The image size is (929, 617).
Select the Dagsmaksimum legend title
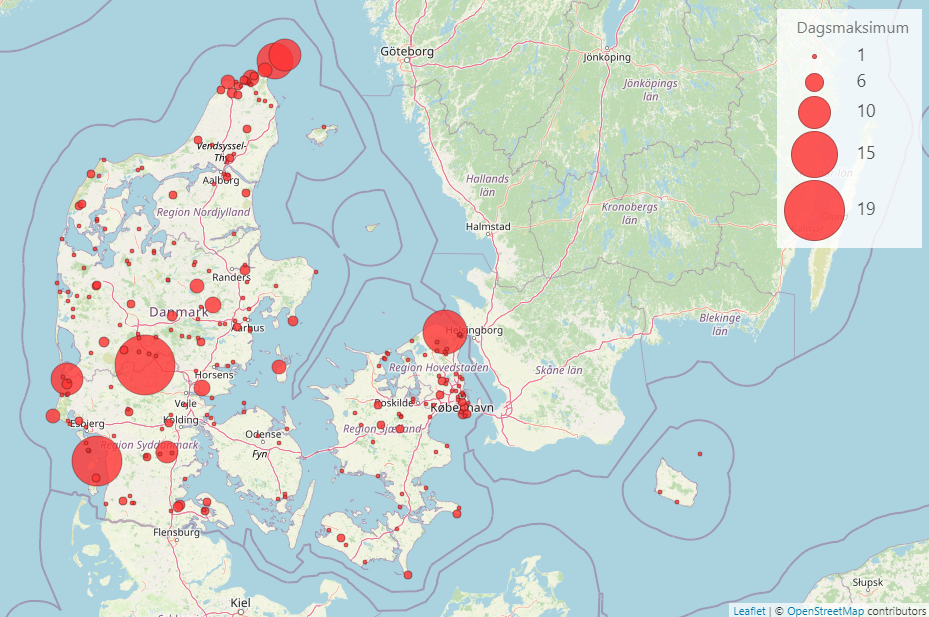pyautogui.click(x=852, y=28)
